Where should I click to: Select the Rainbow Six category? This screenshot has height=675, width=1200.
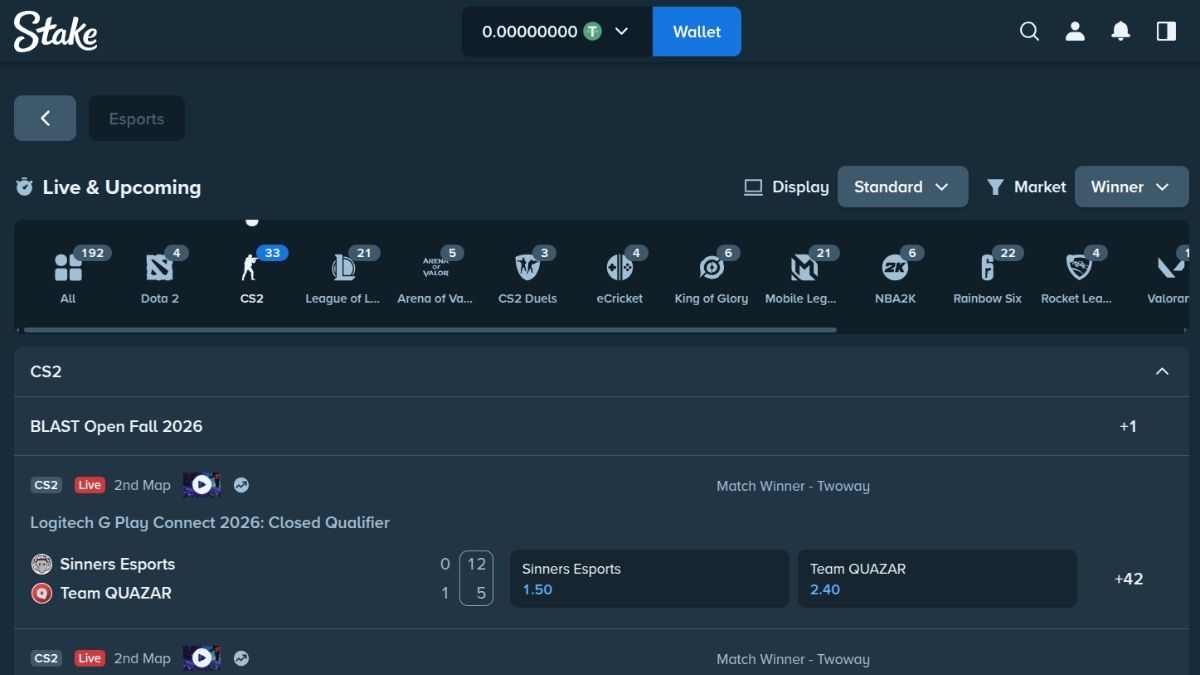pos(987,276)
